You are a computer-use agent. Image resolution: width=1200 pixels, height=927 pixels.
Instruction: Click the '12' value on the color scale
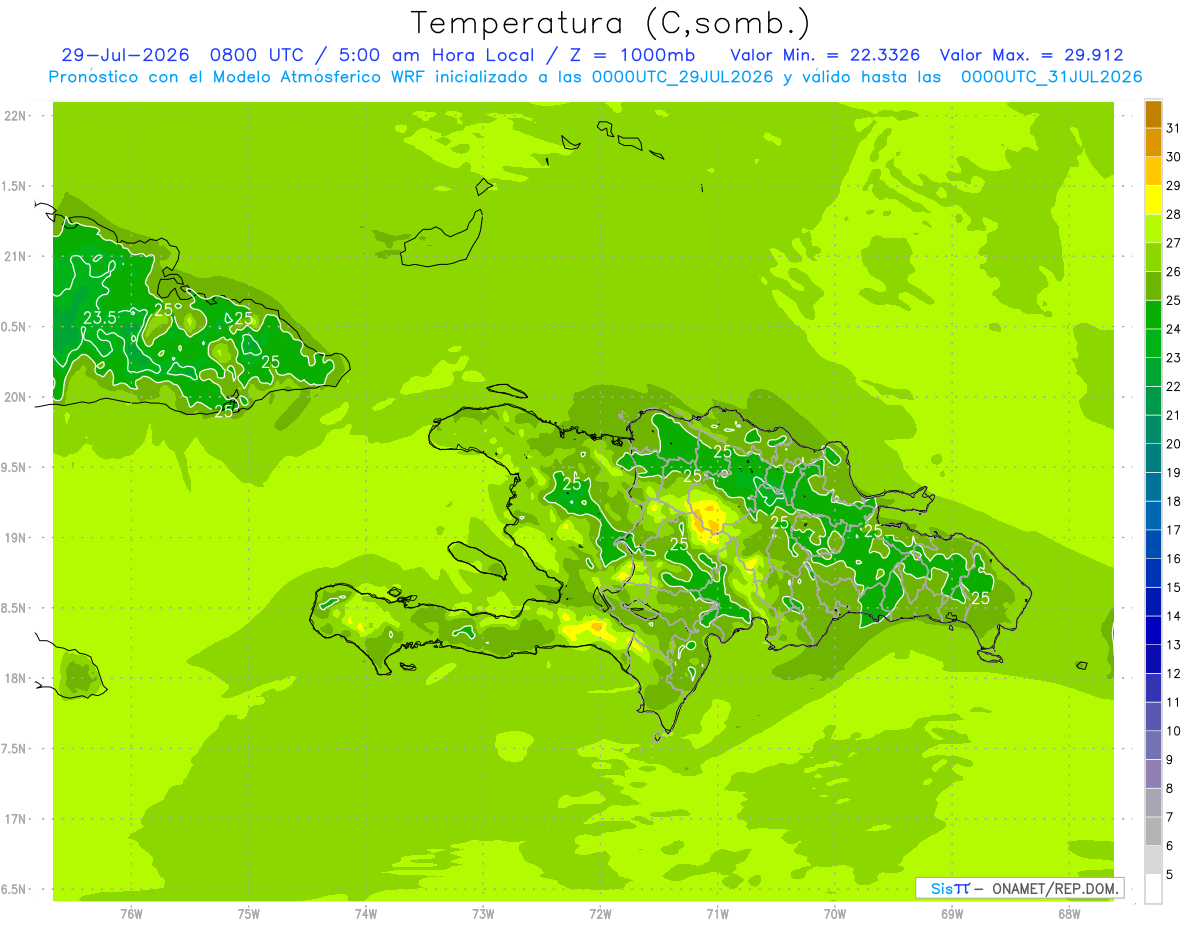pos(1173,673)
